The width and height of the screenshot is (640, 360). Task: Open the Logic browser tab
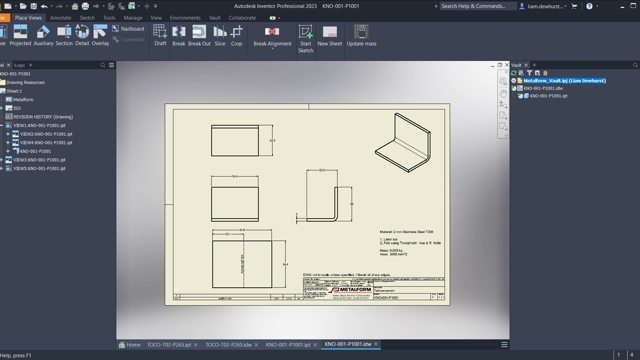[x=20, y=65]
